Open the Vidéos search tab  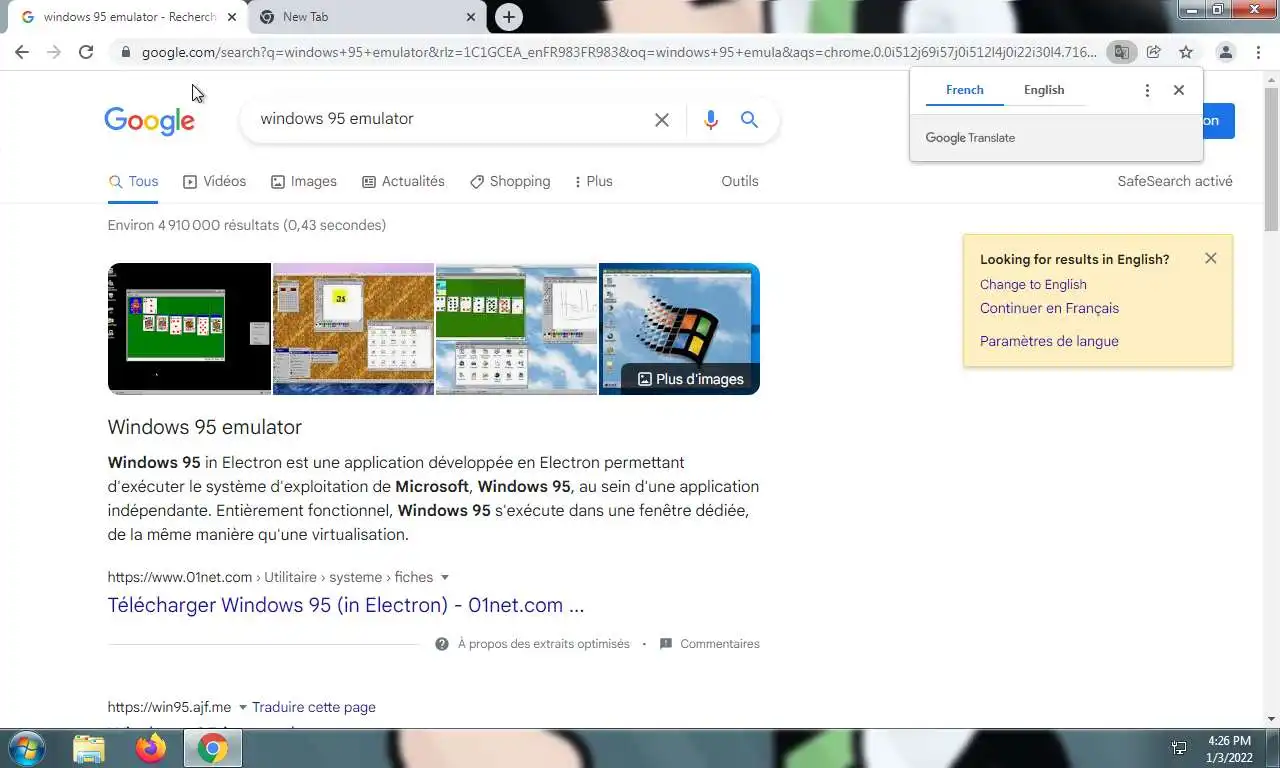(214, 181)
